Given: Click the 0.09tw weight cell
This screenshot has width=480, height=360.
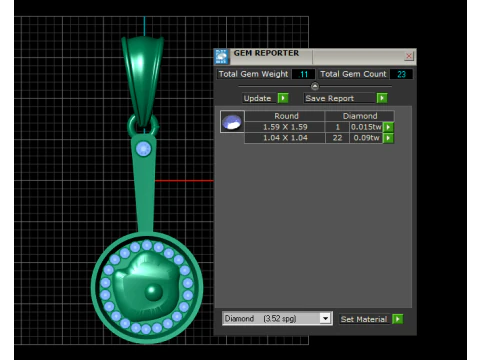Looking at the screenshot, I should tap(366, 138).
